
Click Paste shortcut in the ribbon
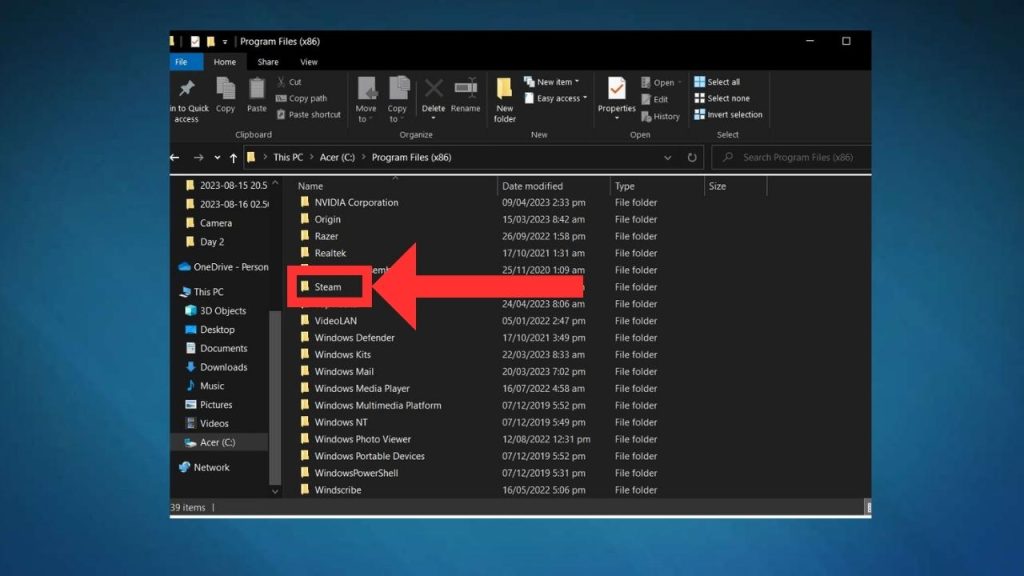click(308, 115)
